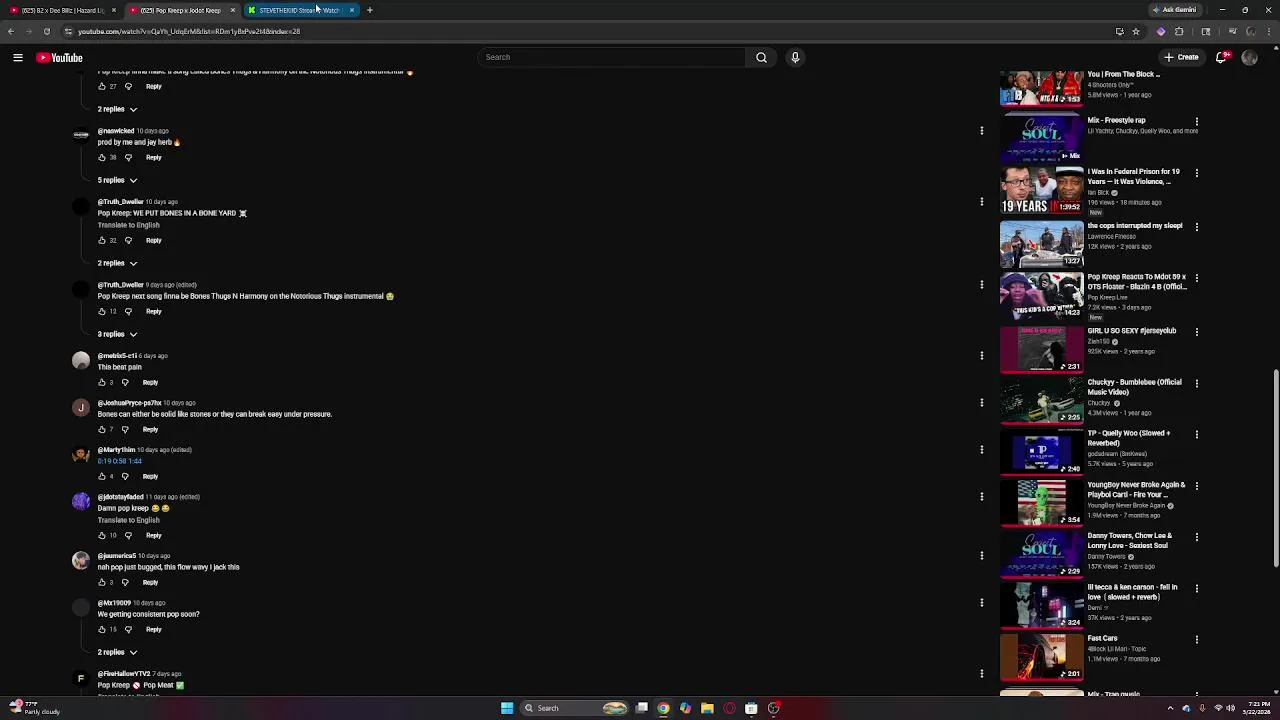Reply to @JoshuaPryce comment about bones

[150, 429]
